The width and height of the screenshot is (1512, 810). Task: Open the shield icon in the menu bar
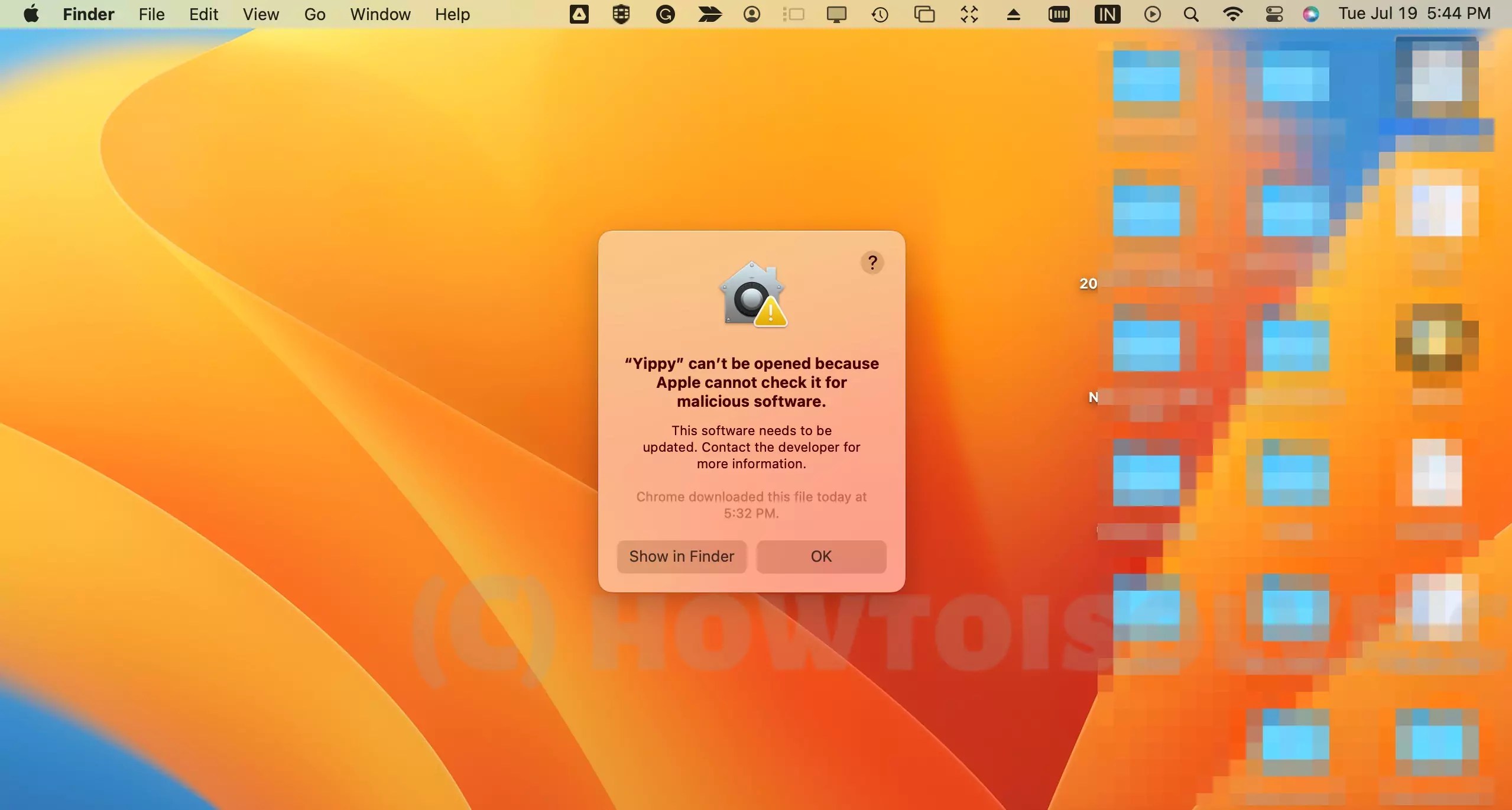tap(621, 14)
